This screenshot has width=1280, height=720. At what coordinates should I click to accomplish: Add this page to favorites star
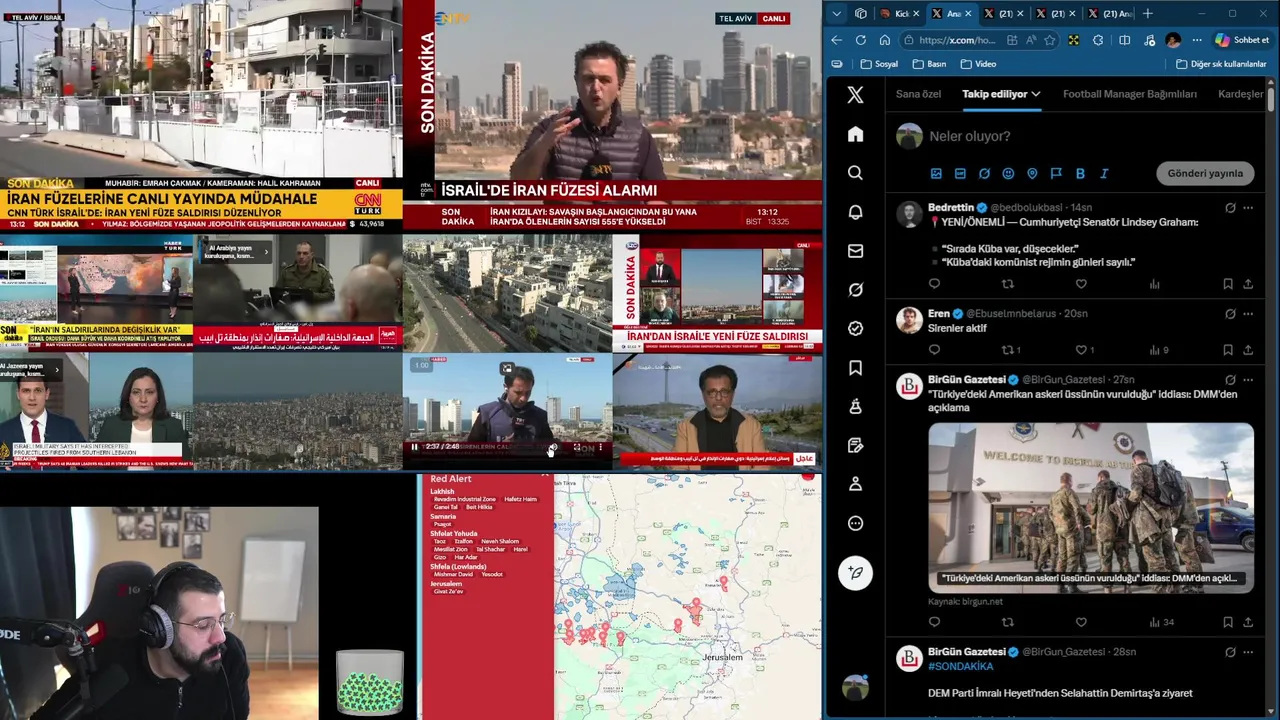[1049, 40]
